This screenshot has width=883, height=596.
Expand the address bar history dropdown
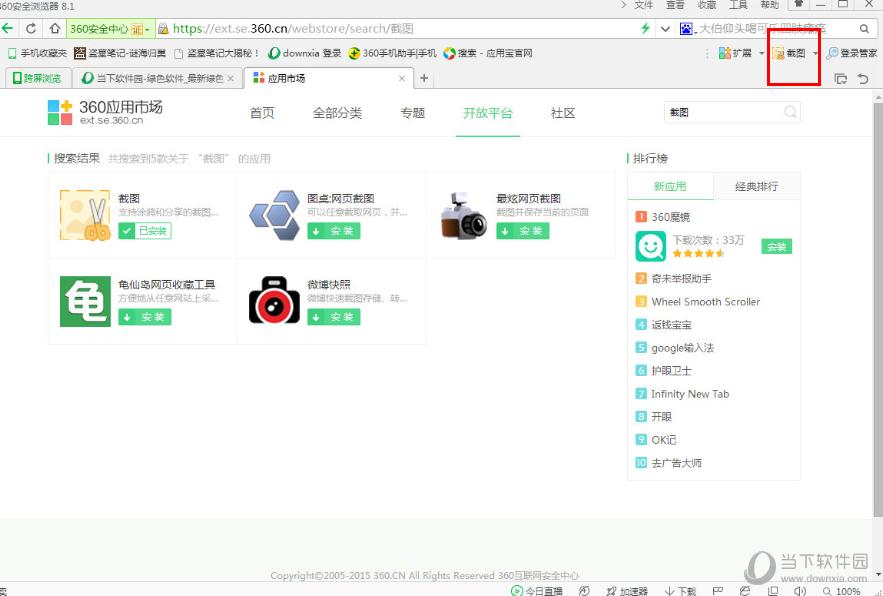665,28
